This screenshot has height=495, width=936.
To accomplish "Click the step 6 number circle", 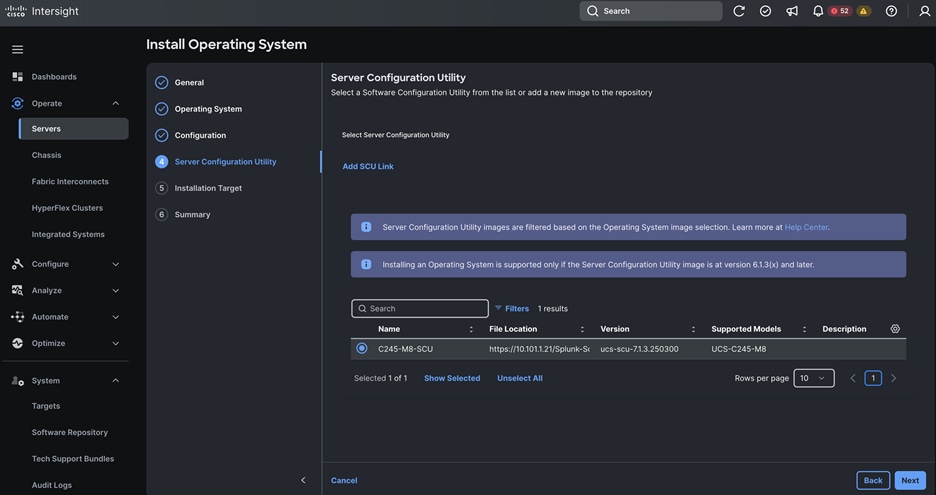I will [161, 214].
